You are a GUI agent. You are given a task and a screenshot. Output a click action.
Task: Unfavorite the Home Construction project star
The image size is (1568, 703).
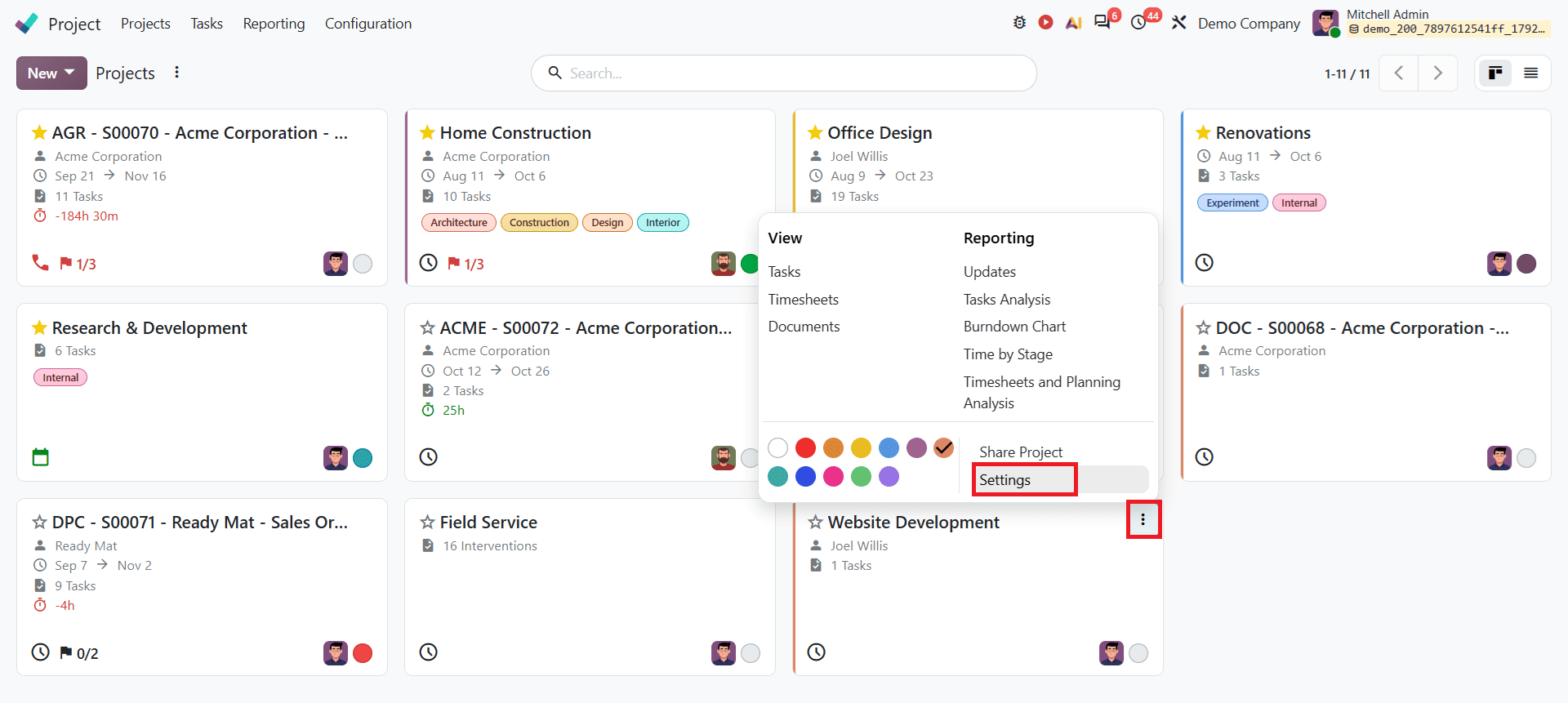click(x=427, y=132)
